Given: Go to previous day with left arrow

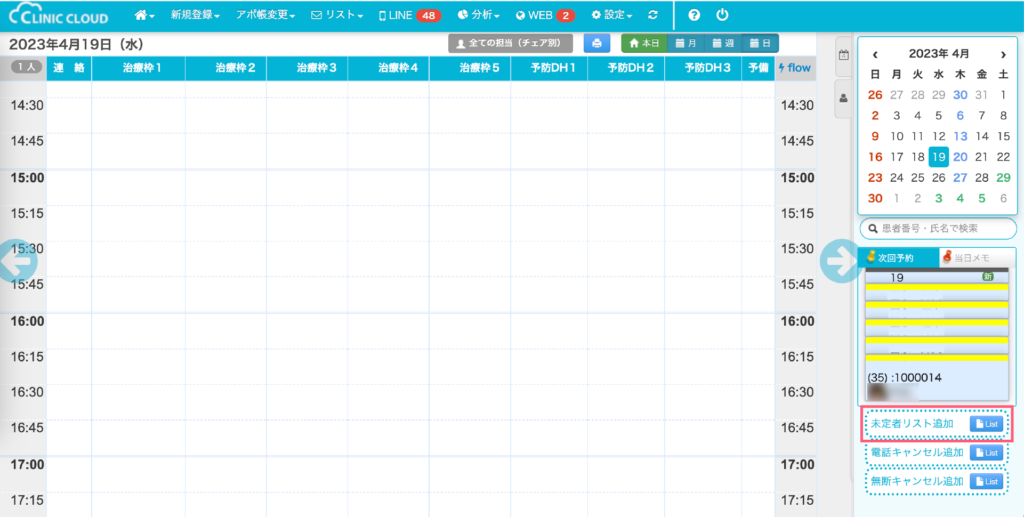Looking at the screenshot, I should [x=19, y=260].
